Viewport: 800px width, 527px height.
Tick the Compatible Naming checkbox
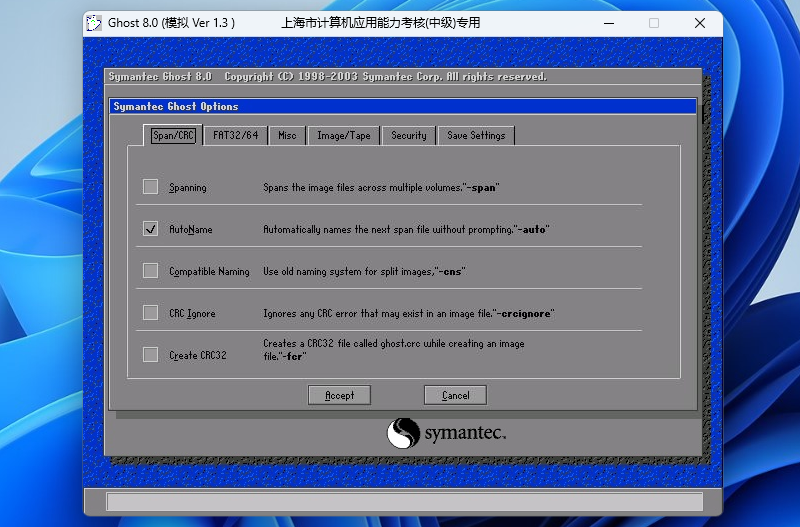tap(151, 271)
